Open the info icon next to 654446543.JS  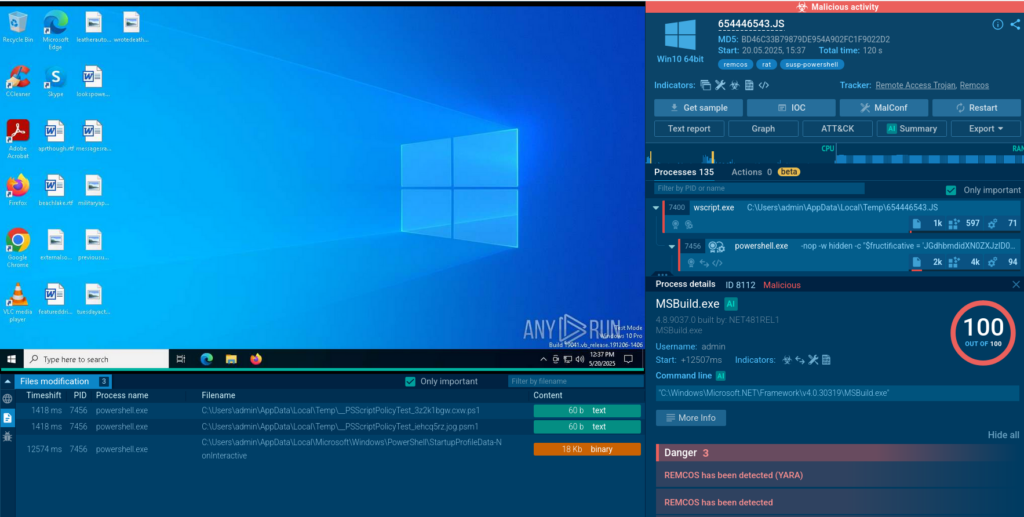pyautogui.click(x=997, y=24)
